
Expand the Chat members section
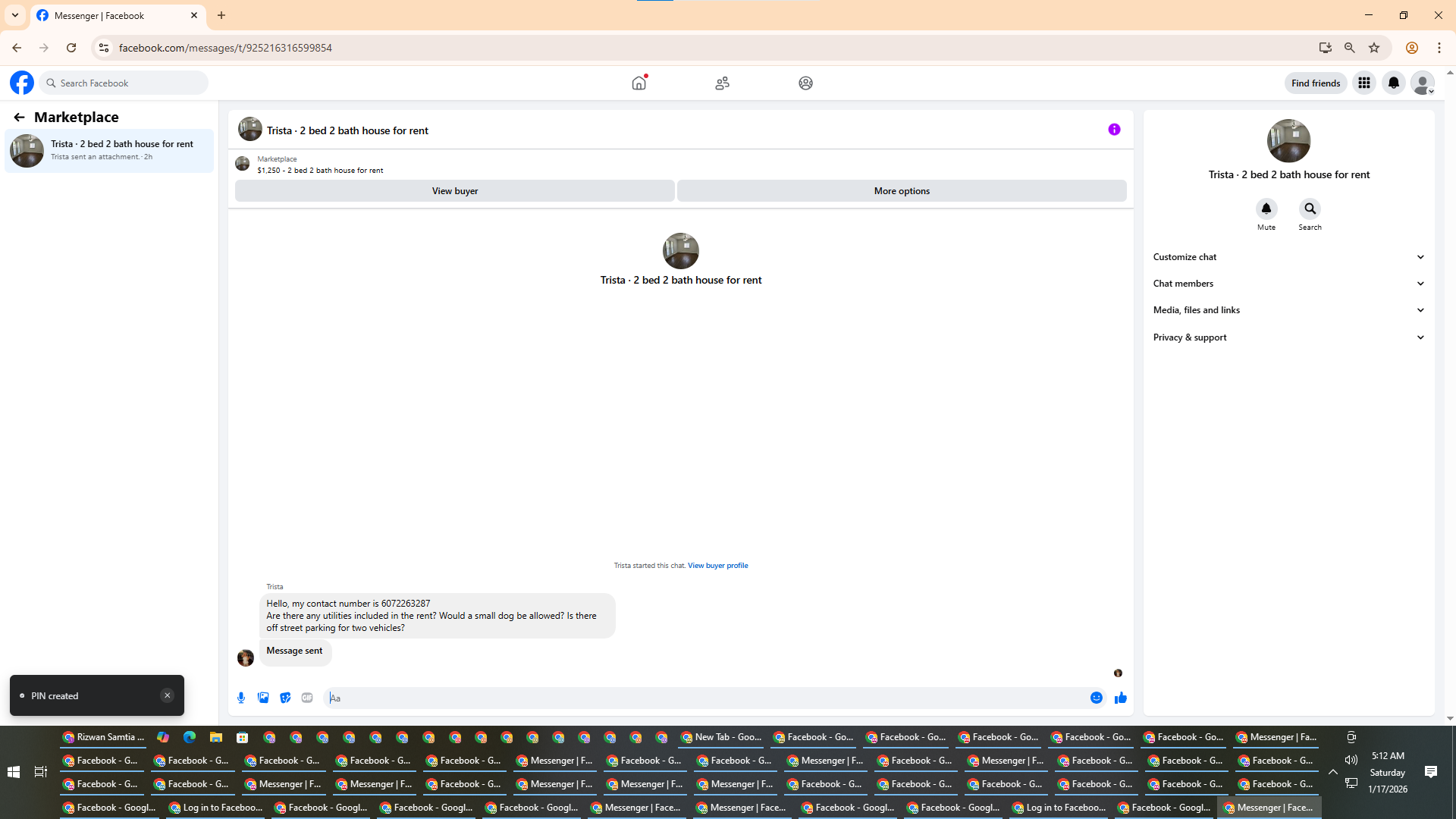(x=1288, y=284)
